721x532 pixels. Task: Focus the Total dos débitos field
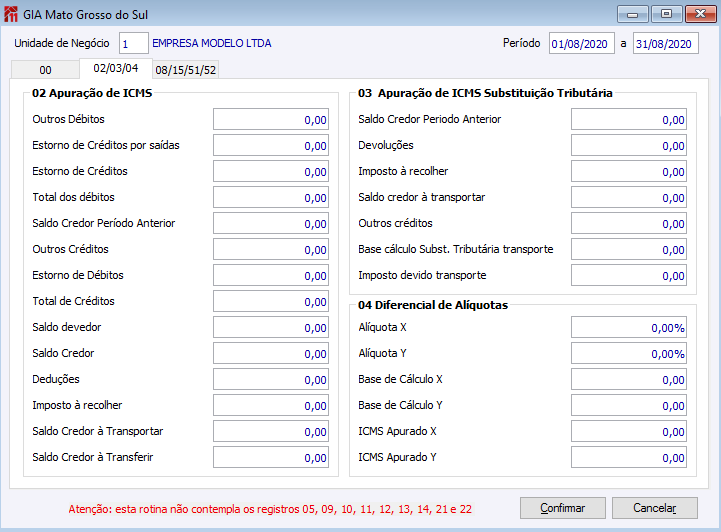(271, 198)
